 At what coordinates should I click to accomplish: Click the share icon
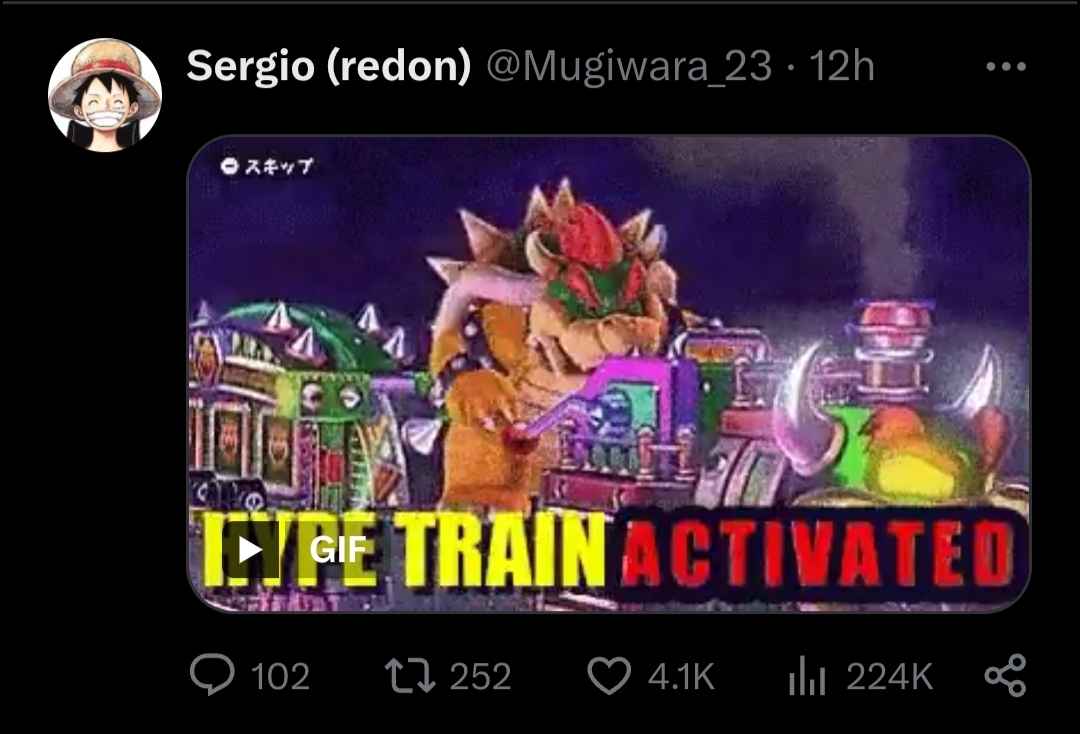1006,675
